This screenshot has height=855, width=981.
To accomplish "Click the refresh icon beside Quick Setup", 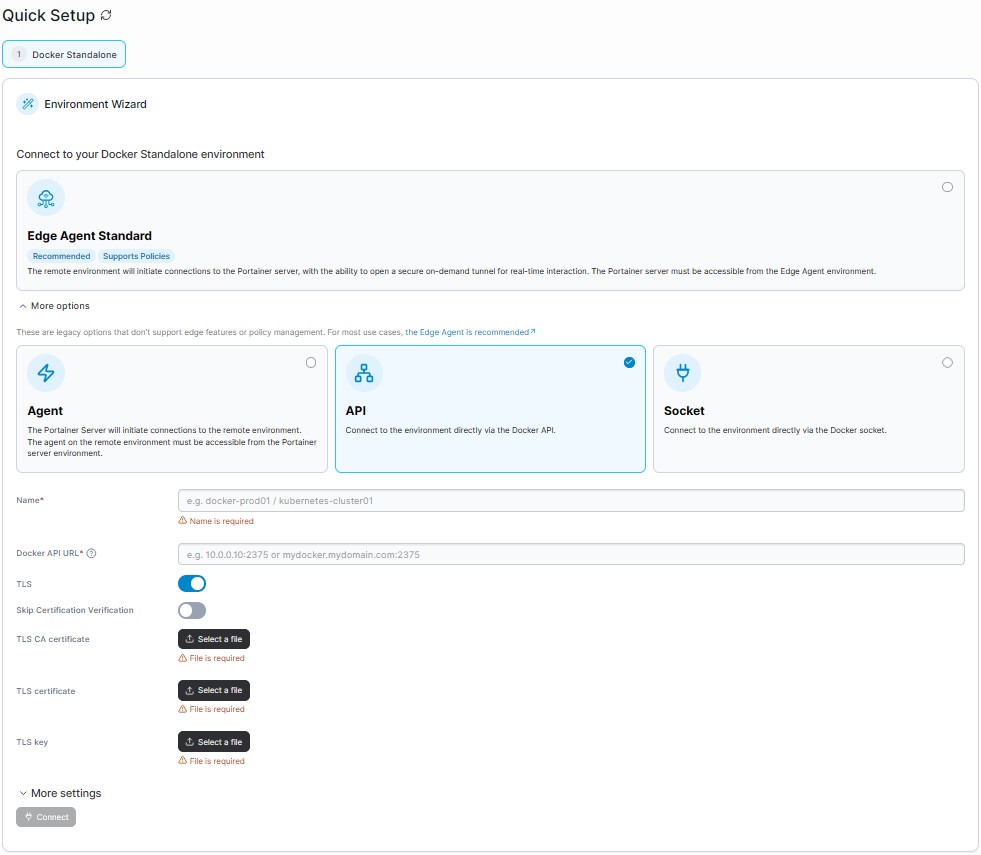I will pyautogui.click(x=106, y=15).
